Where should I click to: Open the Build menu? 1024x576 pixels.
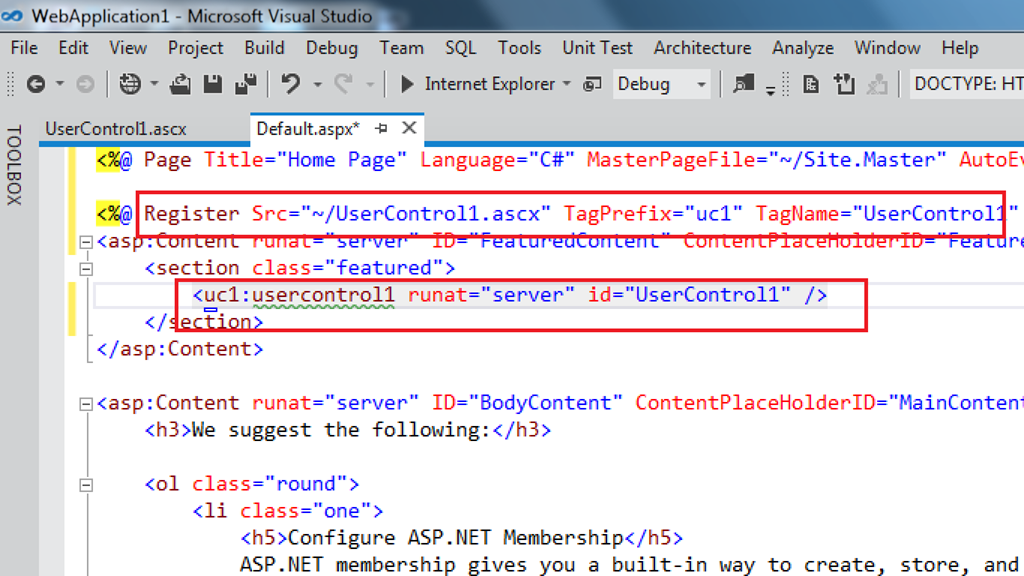pyautogui.click(x=264, y=48)
